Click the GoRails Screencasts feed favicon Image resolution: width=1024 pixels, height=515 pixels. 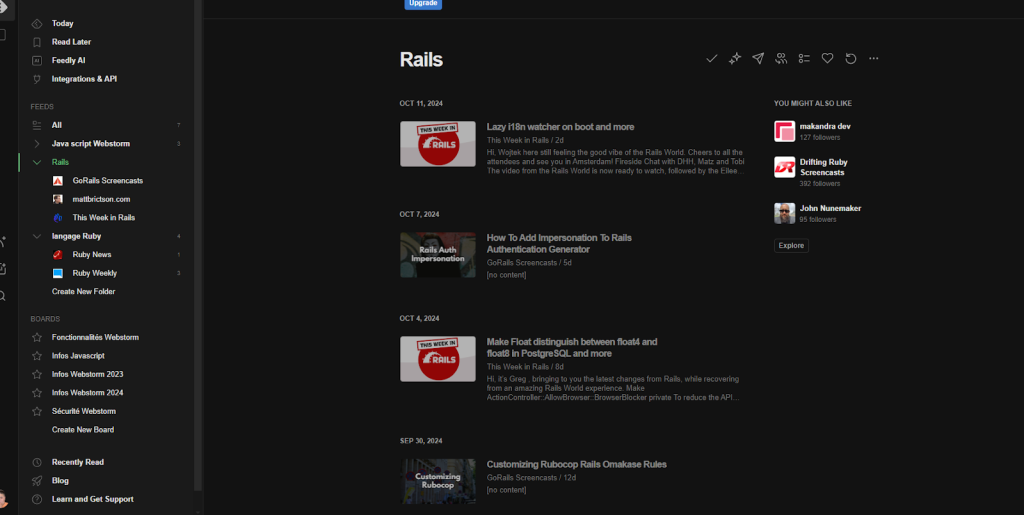coord(57,181)
